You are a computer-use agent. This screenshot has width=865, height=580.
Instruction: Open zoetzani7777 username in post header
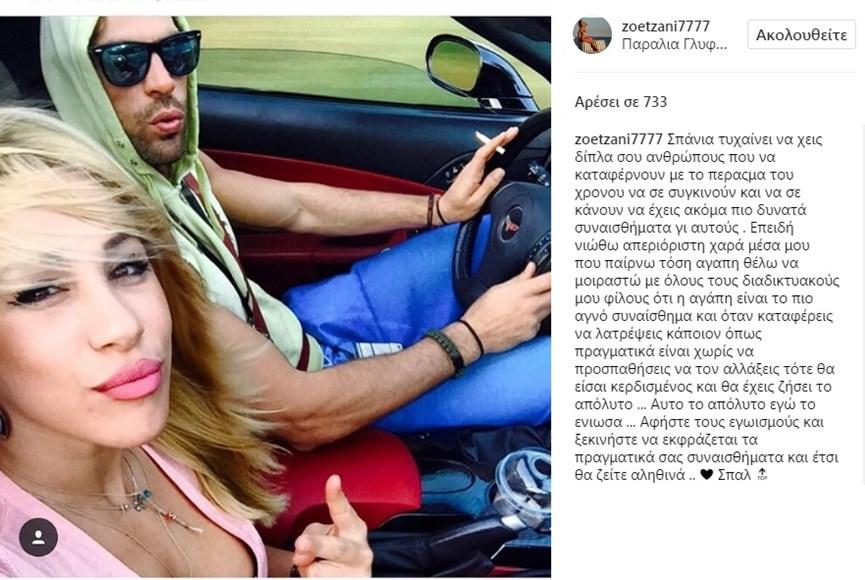click(x=665, y=26)
